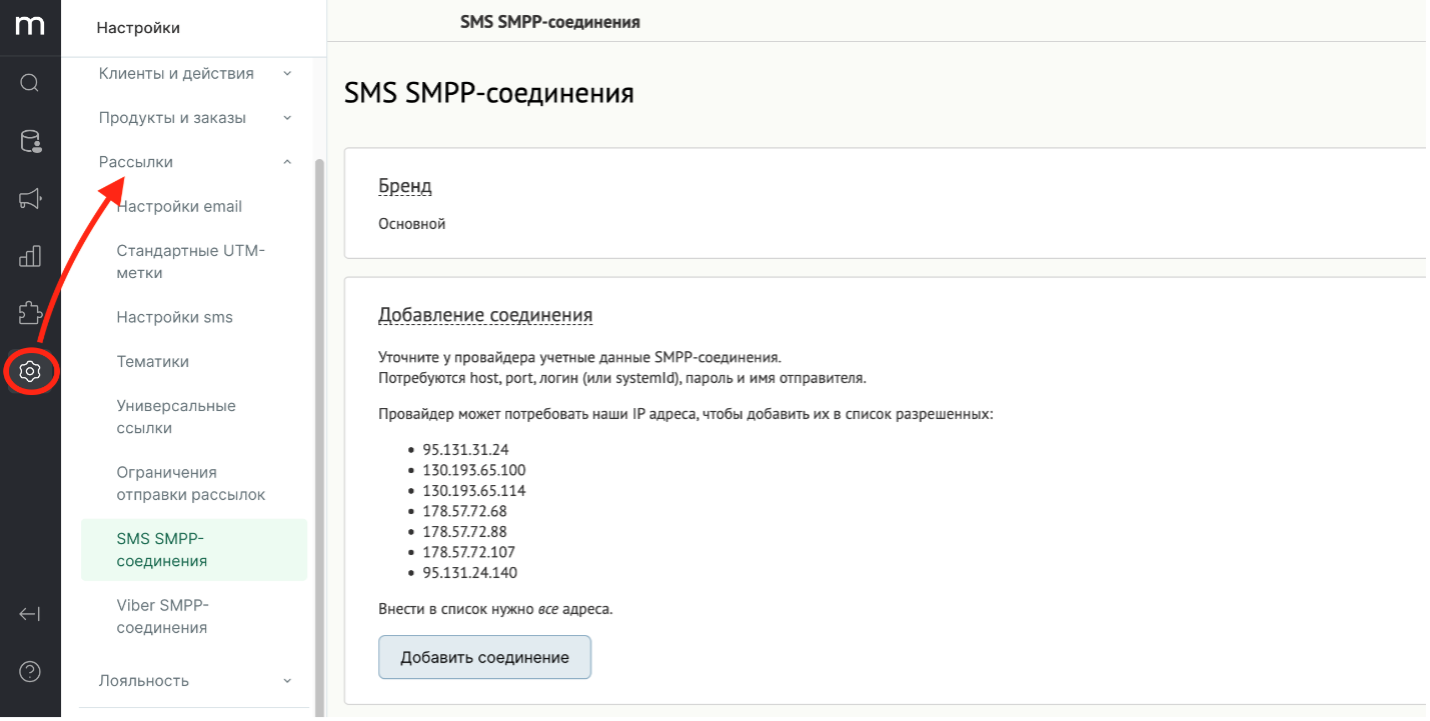Open the megaphone campaigns icon
The image size is (1430, 721).
coord(30,199)
